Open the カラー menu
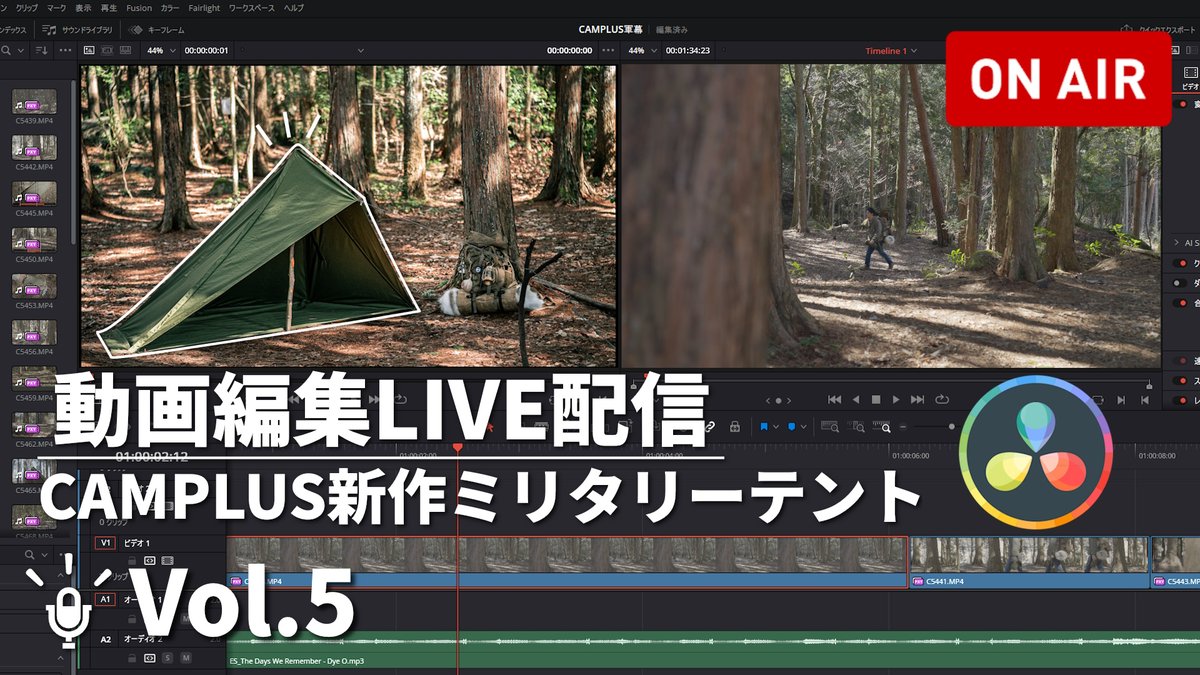This screenshot has width=1200, height=675. [170, 8]
